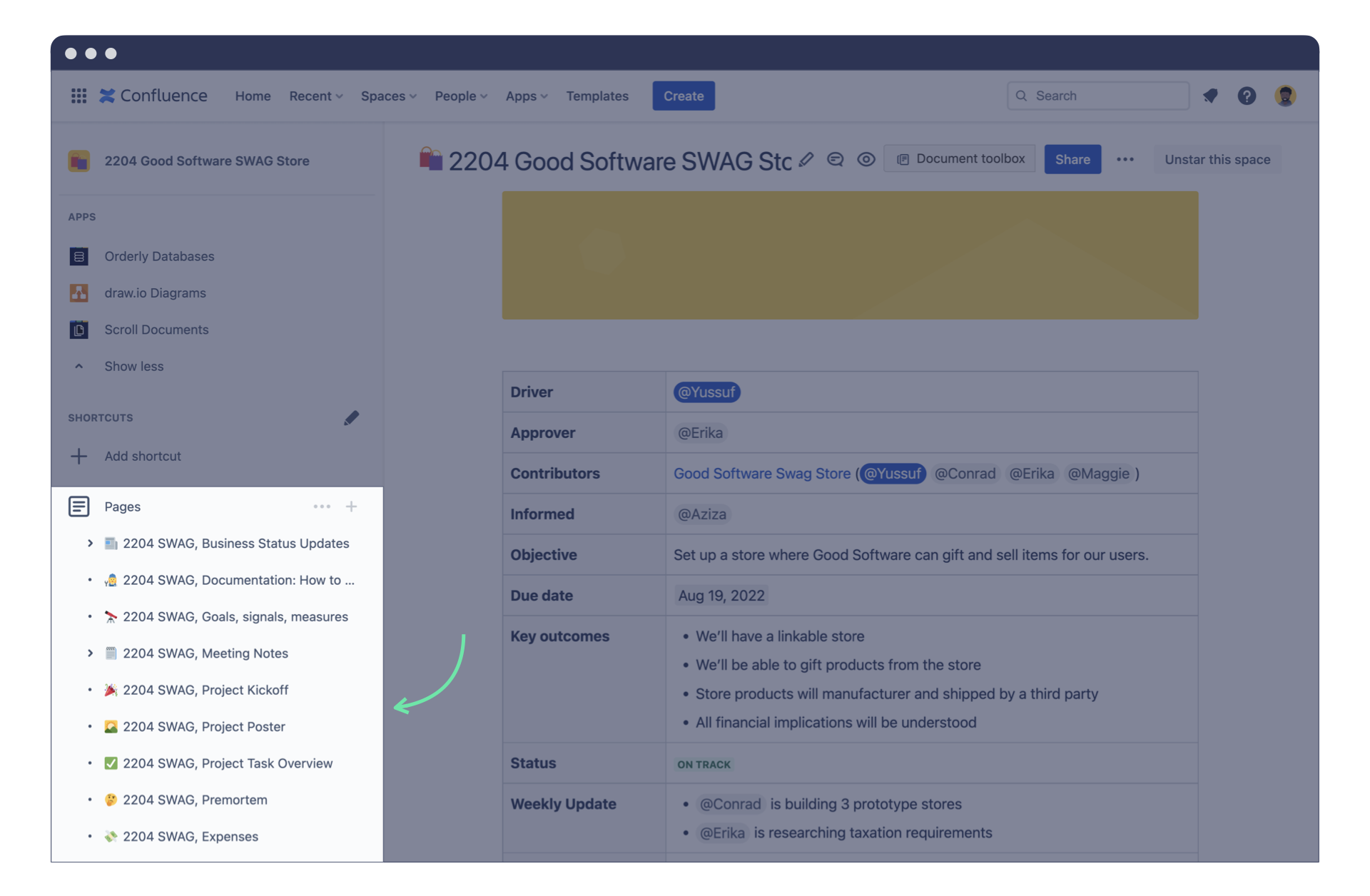
Task: Click the plus icon for Add shortcut
Action: point(78,456)
